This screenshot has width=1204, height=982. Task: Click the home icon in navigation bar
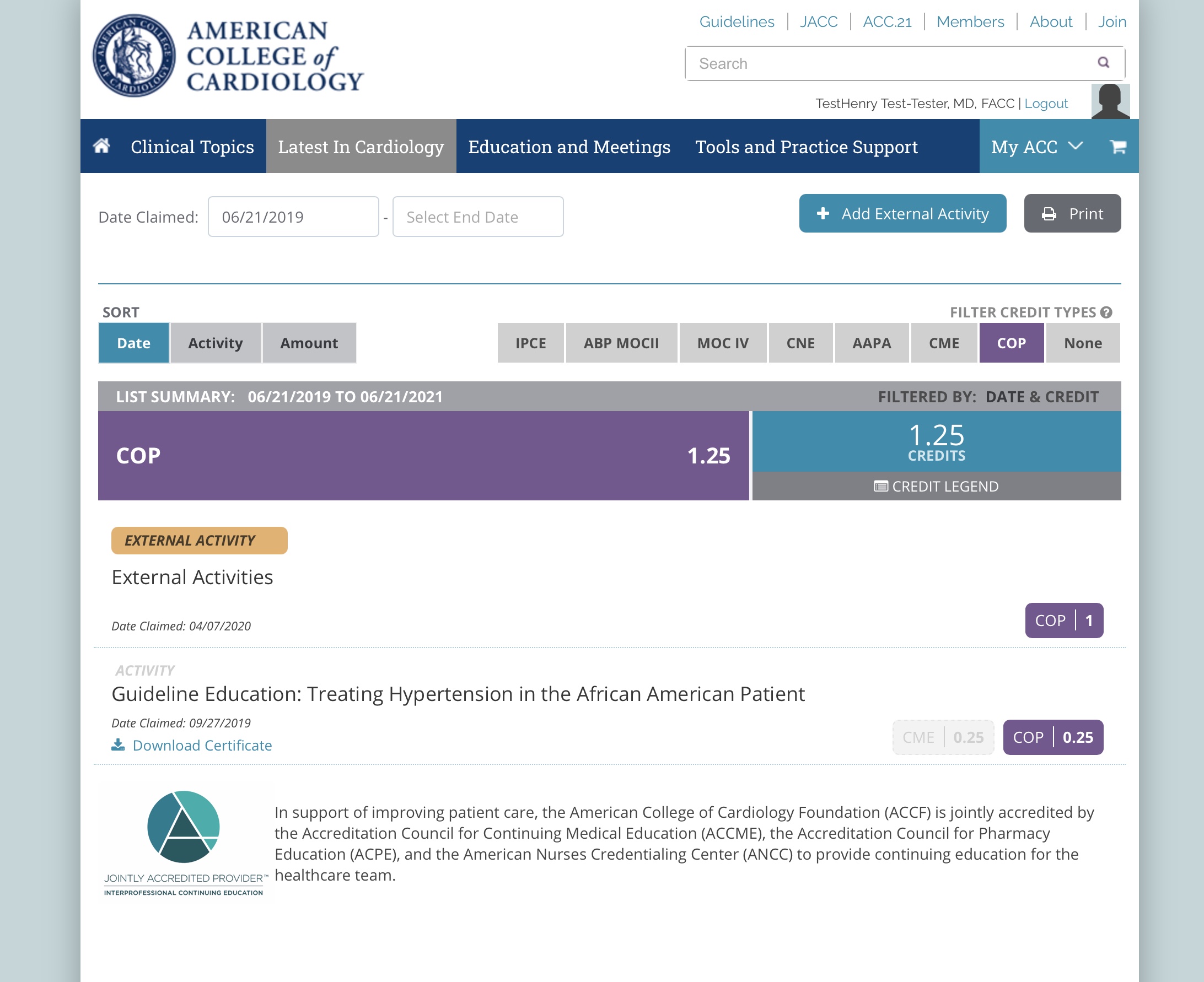tap(101, 146)
